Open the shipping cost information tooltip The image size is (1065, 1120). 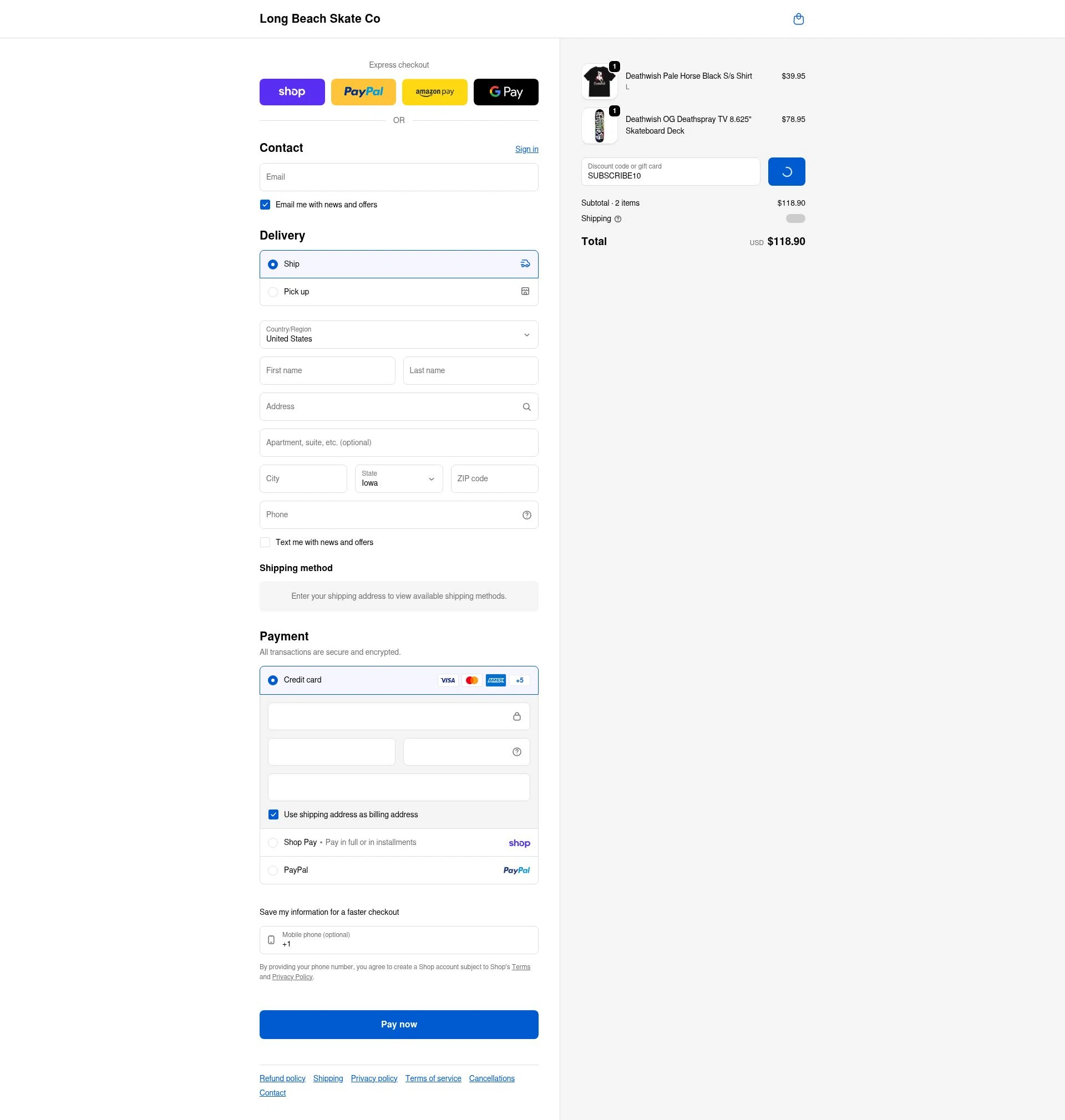click(618, 218)
